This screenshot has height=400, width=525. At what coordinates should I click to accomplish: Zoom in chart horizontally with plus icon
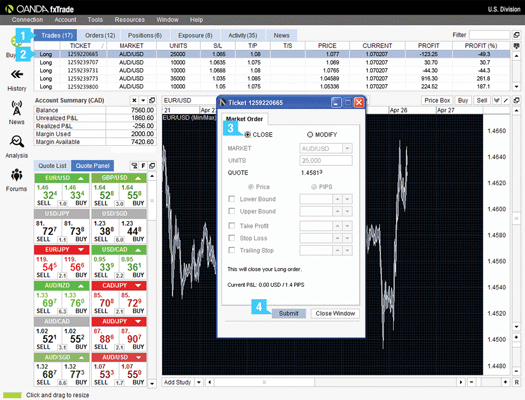(x=505, y=382)
